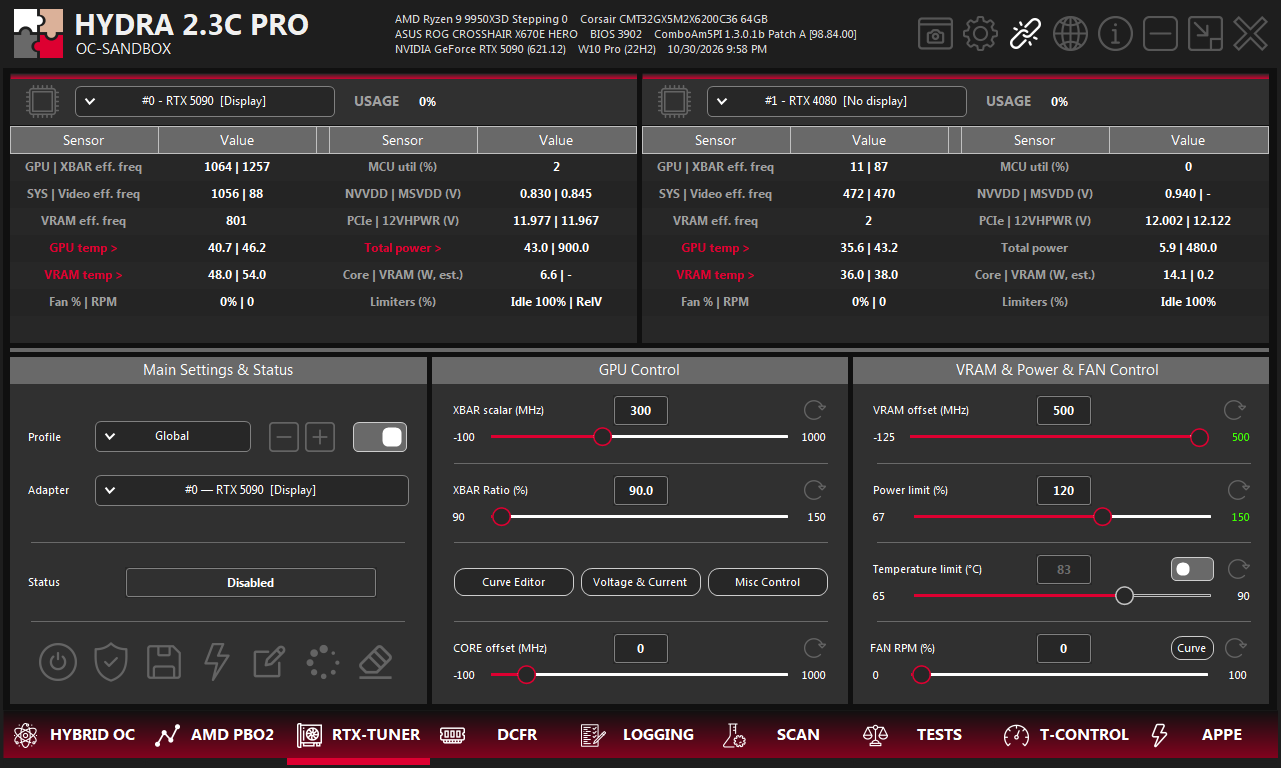Viewport: 1281px width, 768px height.
Task: Enable the Temperature limit switch
Action: click(1192, 569)
